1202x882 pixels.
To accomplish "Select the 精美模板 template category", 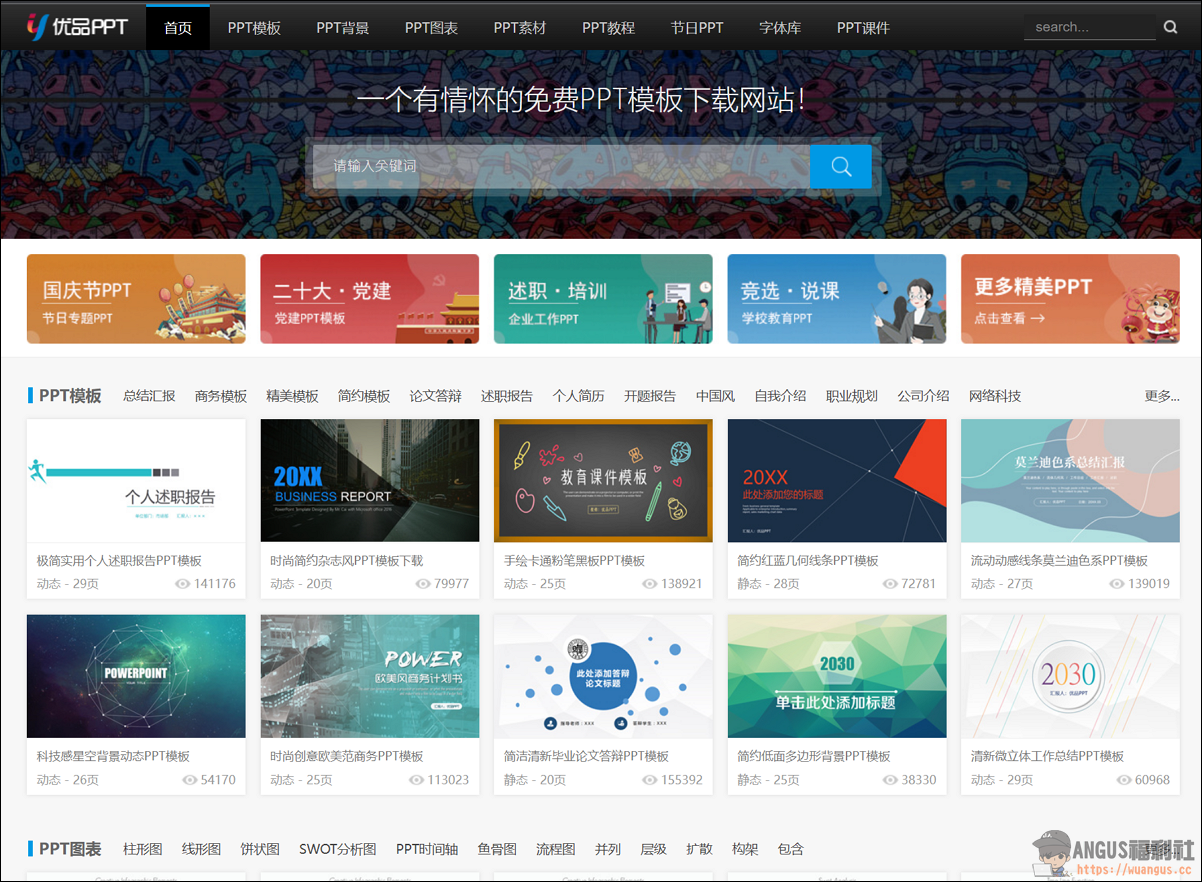I will point(292,396).
